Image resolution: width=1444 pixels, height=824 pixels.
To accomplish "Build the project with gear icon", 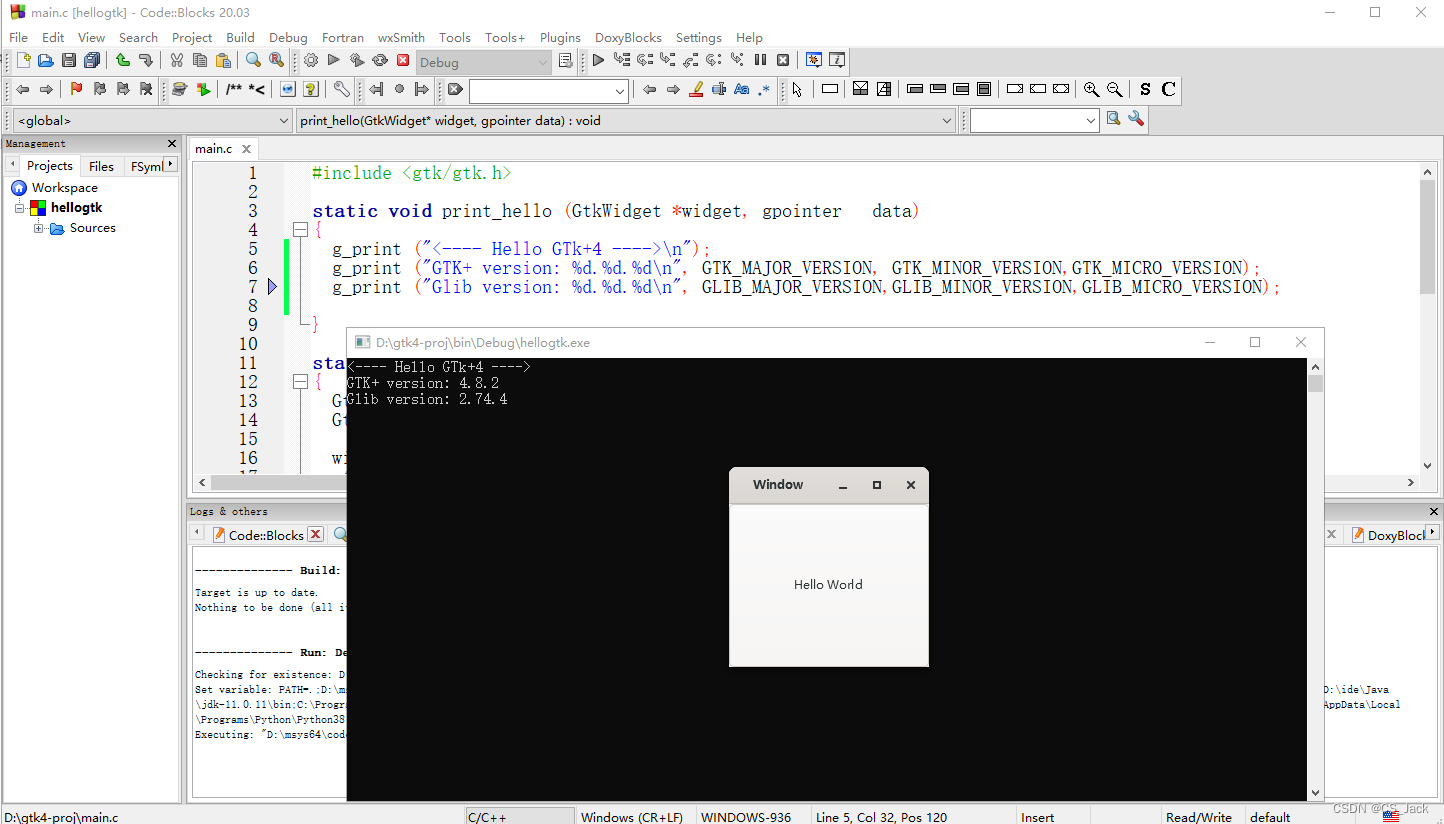I will [311, 61].
